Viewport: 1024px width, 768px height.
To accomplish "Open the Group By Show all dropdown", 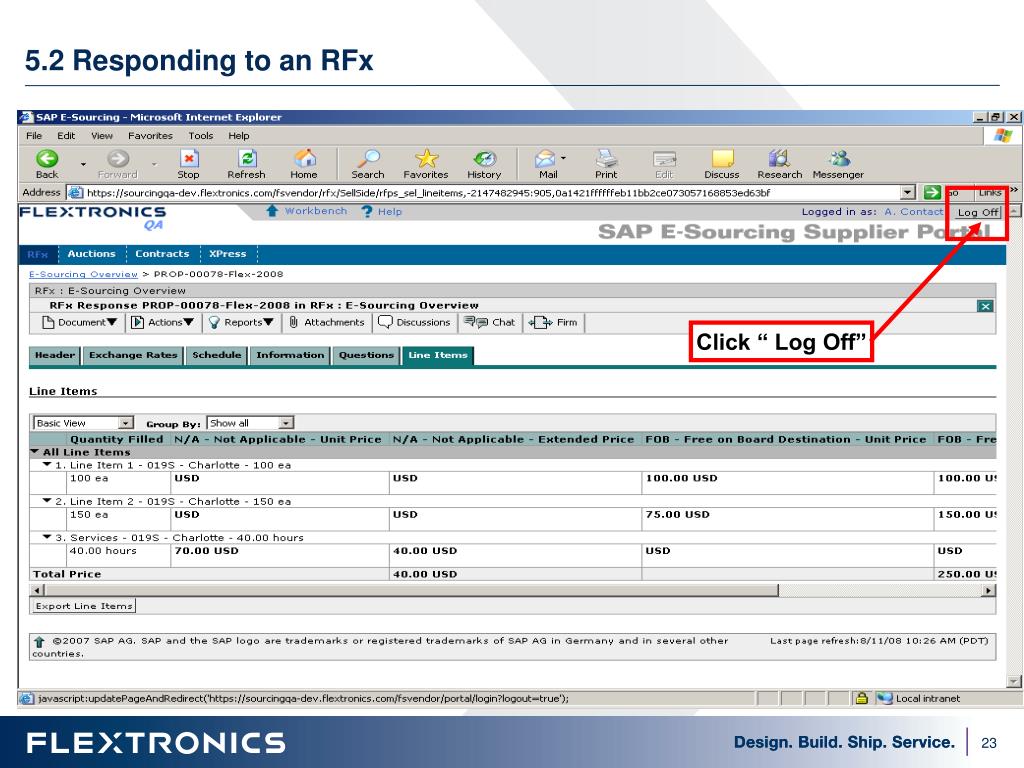I will point(251,423).
